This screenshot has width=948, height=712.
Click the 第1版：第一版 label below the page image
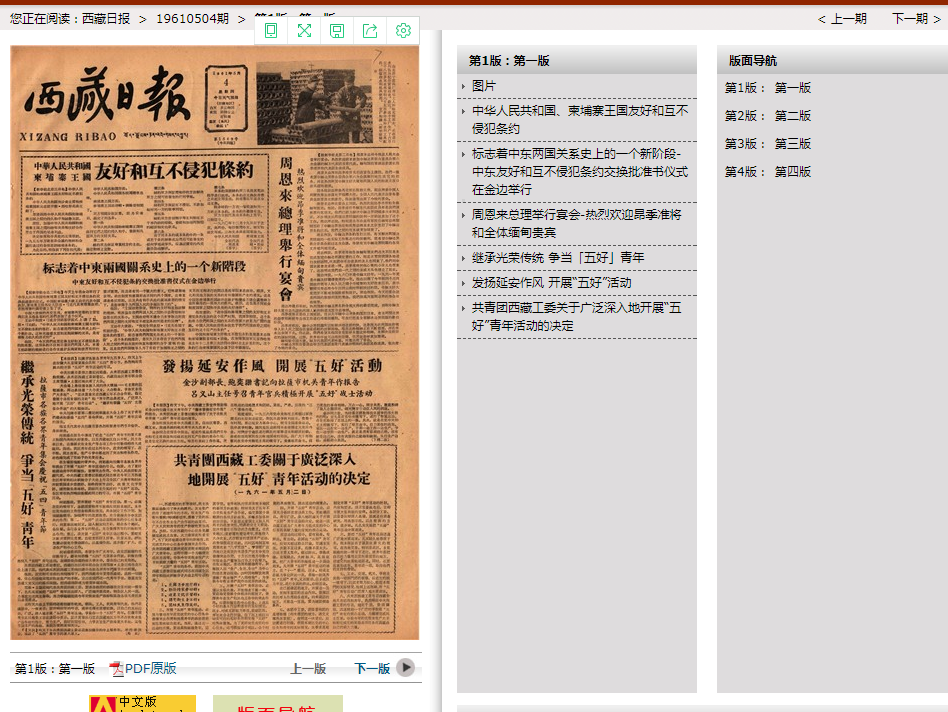[55, 668]
